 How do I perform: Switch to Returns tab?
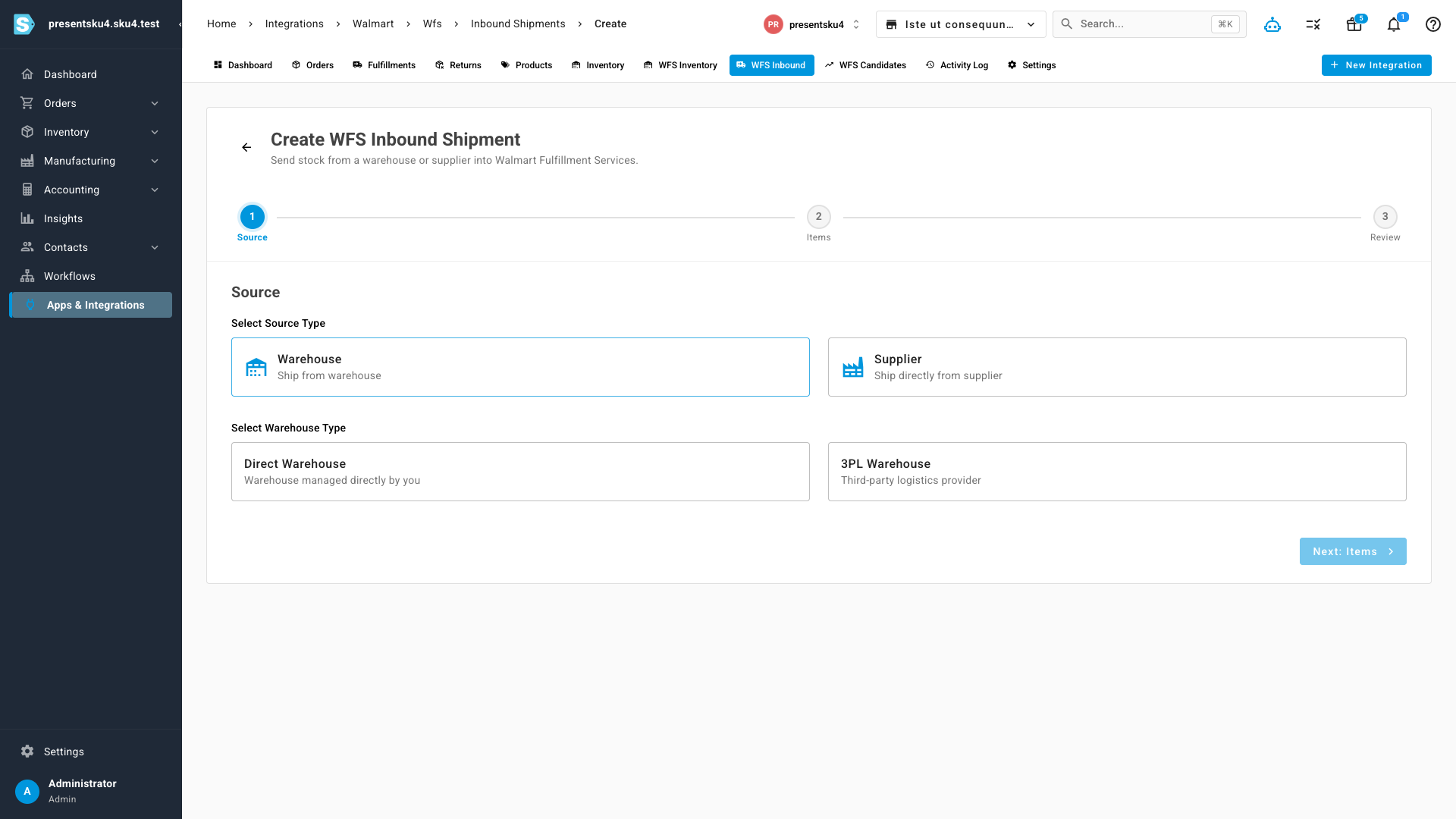(x=458, y=65)
